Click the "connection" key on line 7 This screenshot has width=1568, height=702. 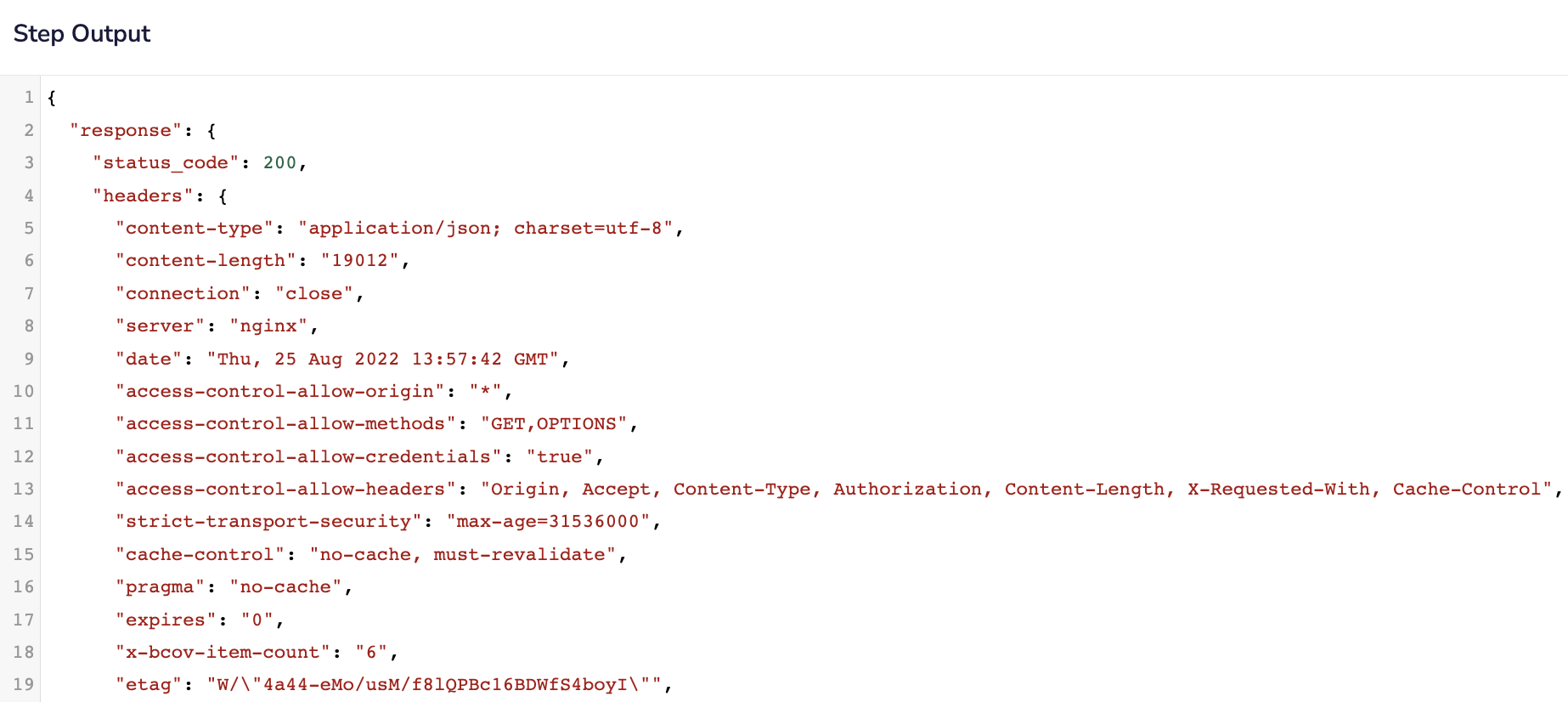click(183, 294)
